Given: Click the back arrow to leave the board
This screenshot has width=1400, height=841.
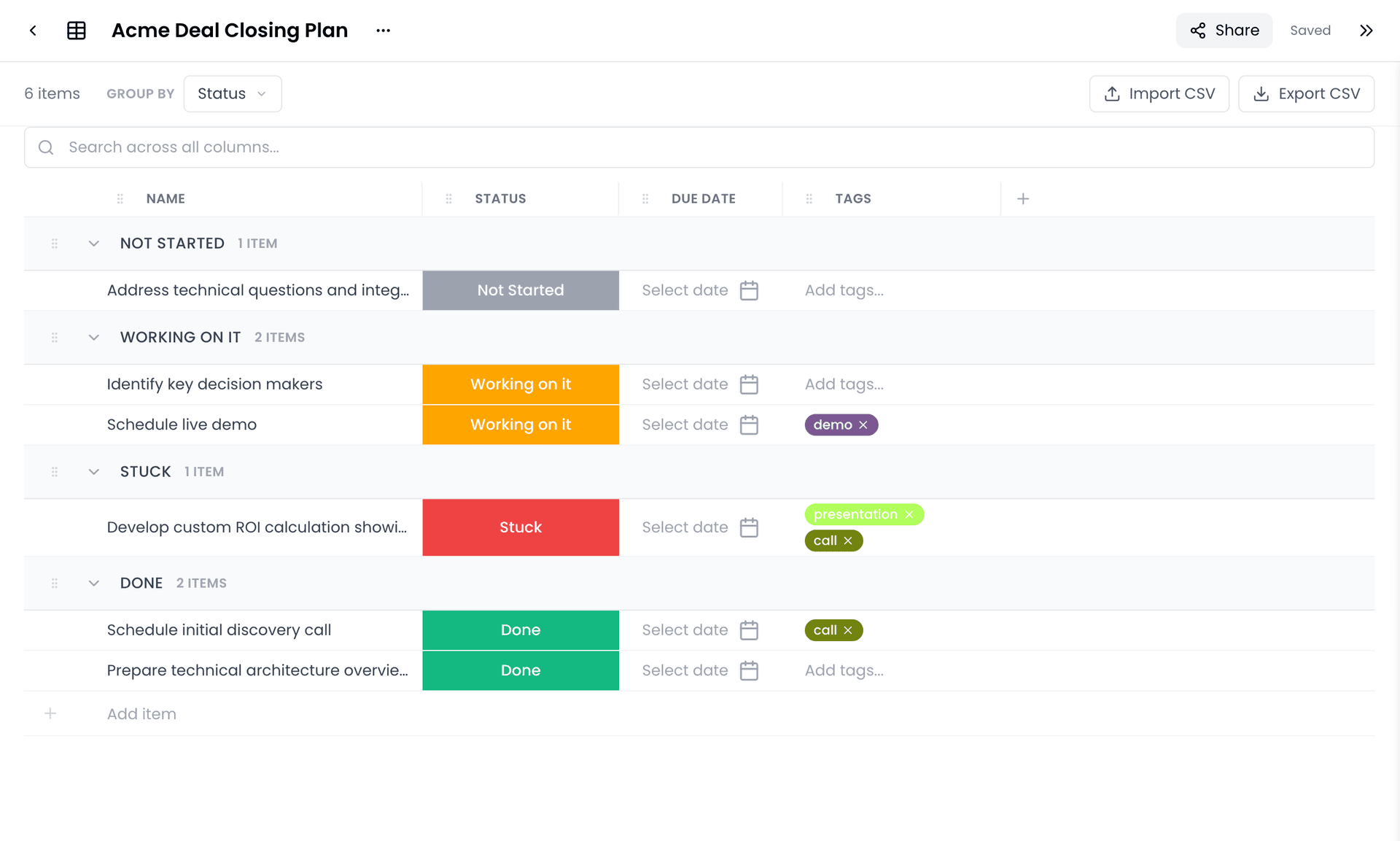Looking at the screenshot, I should [33, 31].
